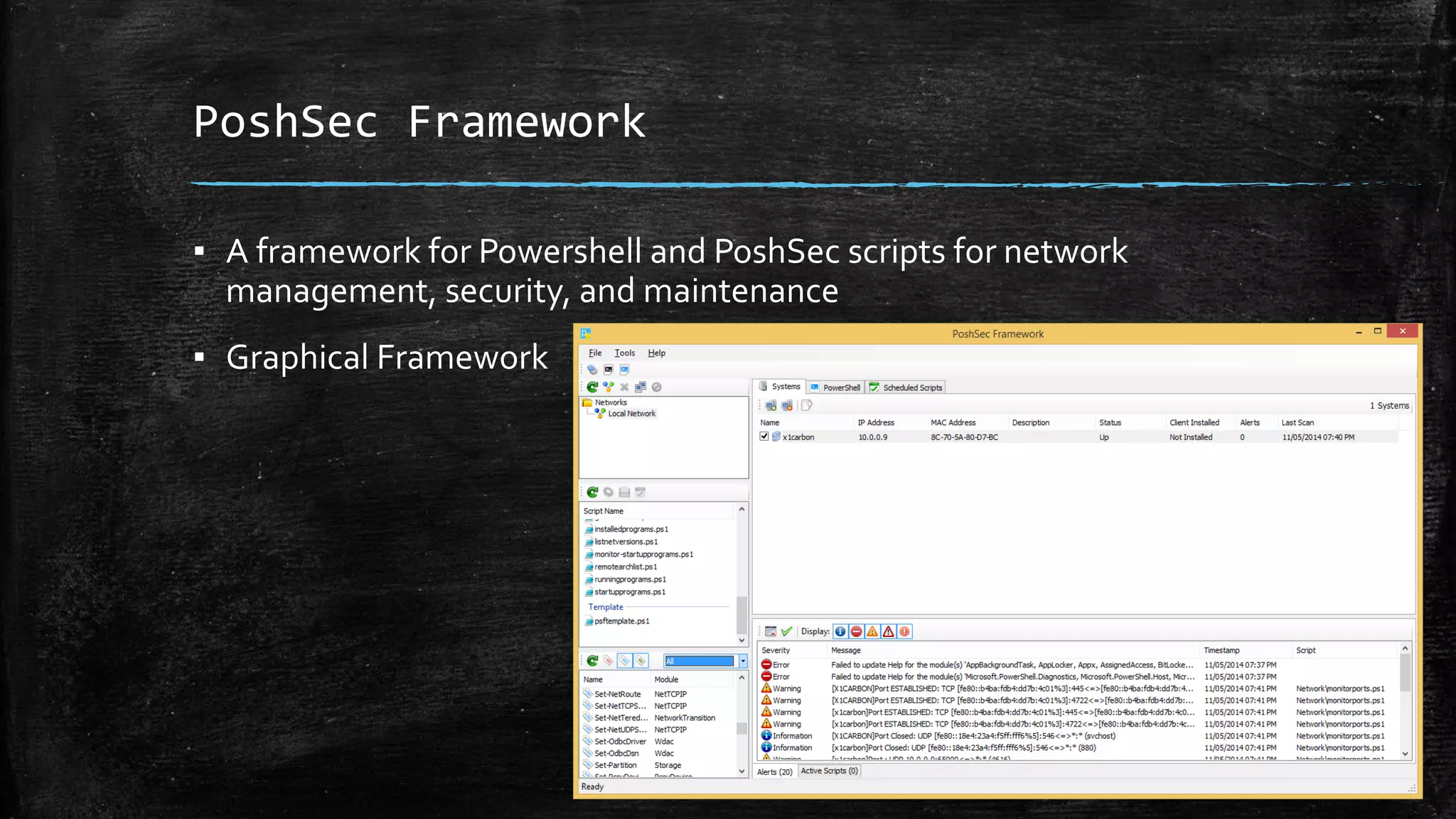1456x819 pixels.
Task: Select Local Network in the tree
Action: coord(632,414)
